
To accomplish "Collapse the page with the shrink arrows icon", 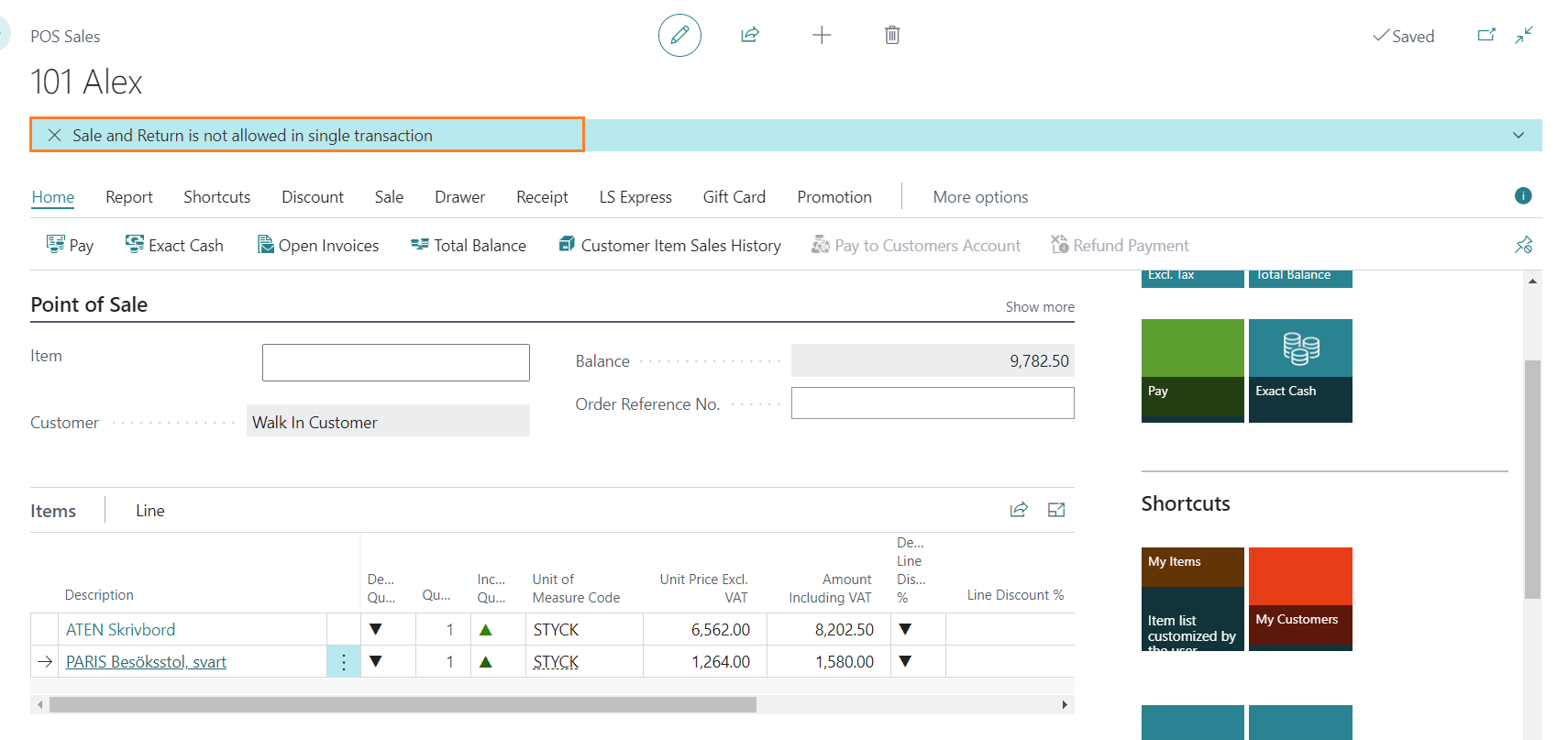I will pyautogui.click(x=1524, y=35).
